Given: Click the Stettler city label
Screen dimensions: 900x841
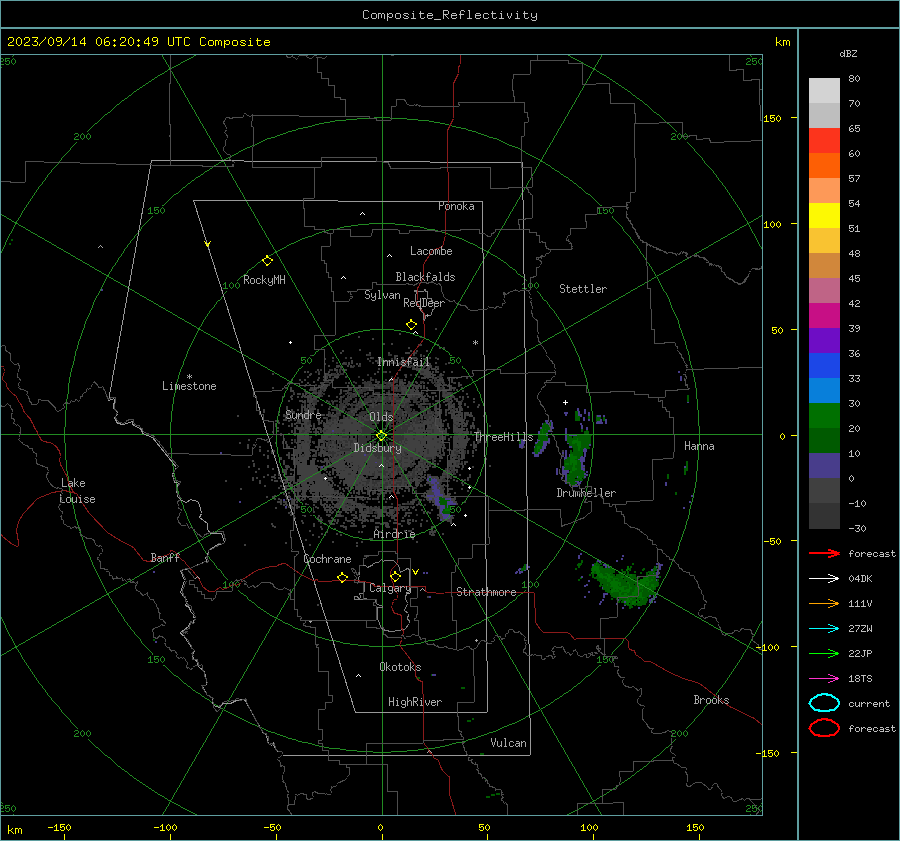Looking at the screenshot, I should pyautogui.click(x=583, y=289).
